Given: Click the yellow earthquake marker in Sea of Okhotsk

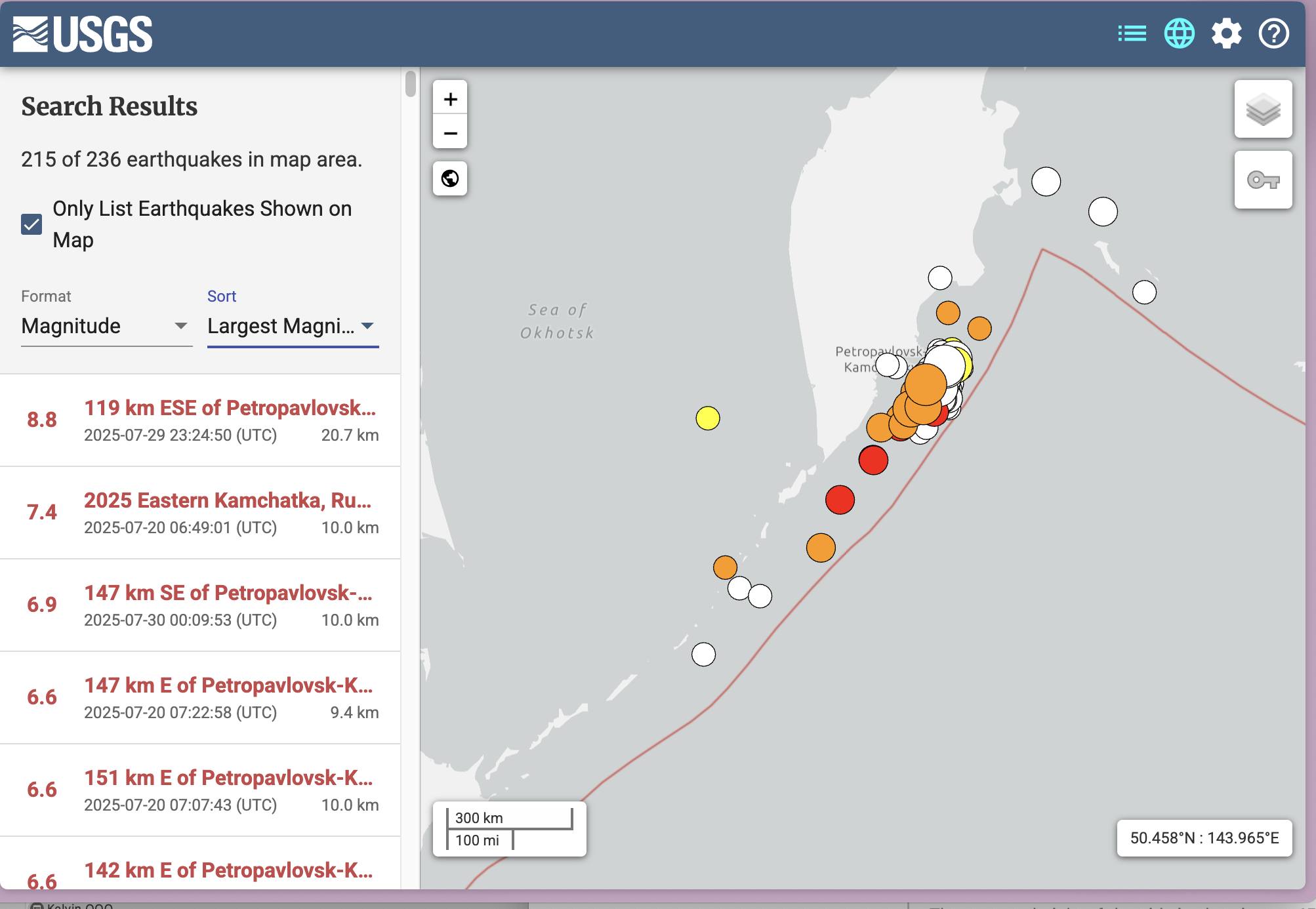Looking at the screenshot, I should click(x=707, y=418).
